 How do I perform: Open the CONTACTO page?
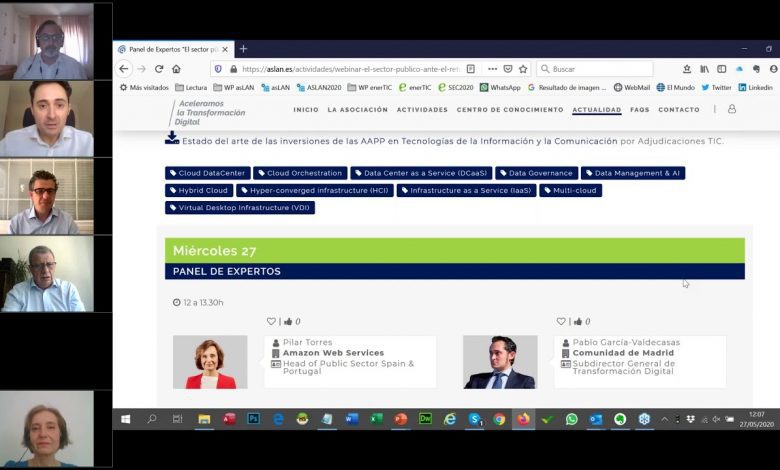point(679,109)
